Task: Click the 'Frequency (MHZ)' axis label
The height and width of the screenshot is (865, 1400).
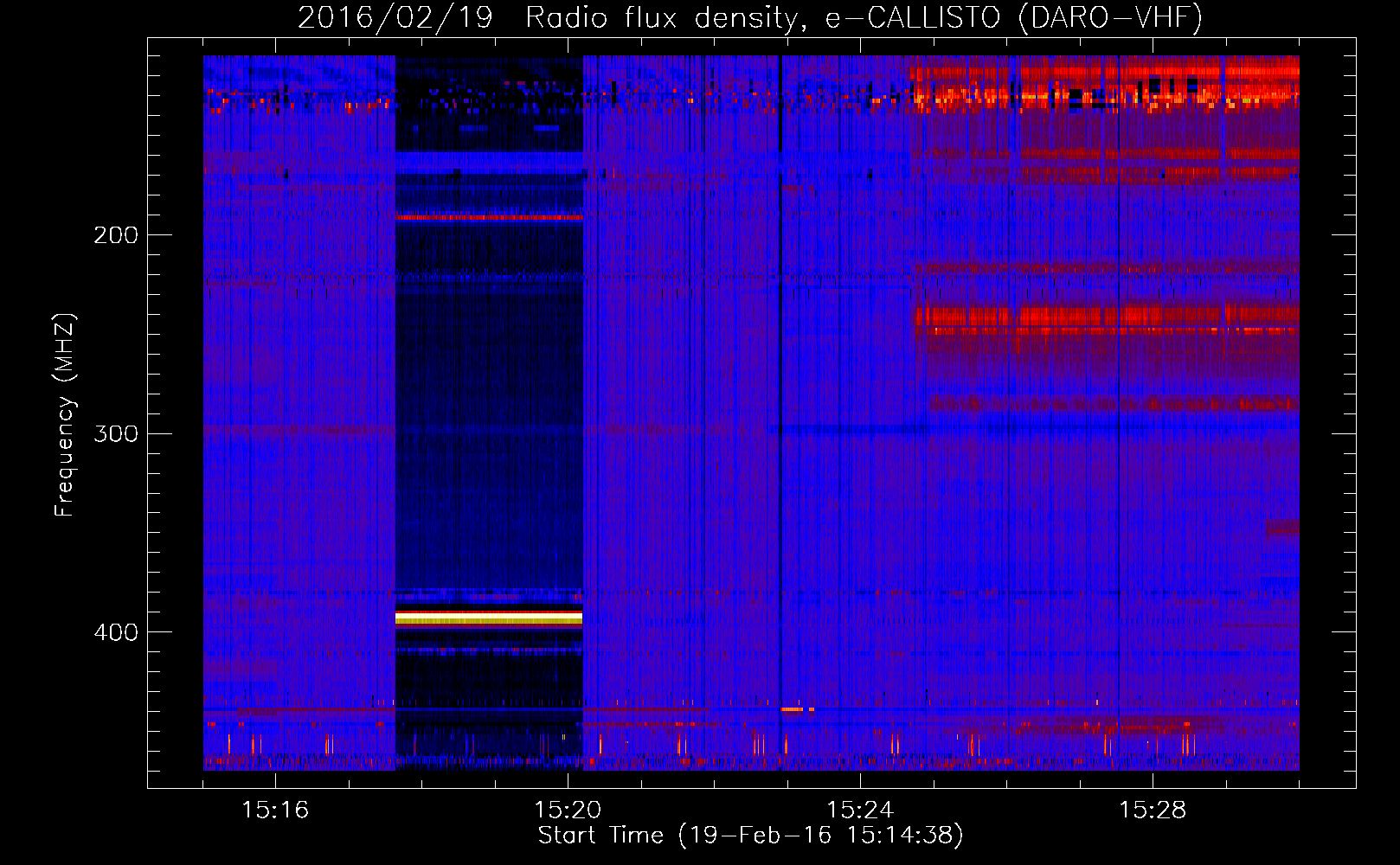Action: click(x=65, y=415)
